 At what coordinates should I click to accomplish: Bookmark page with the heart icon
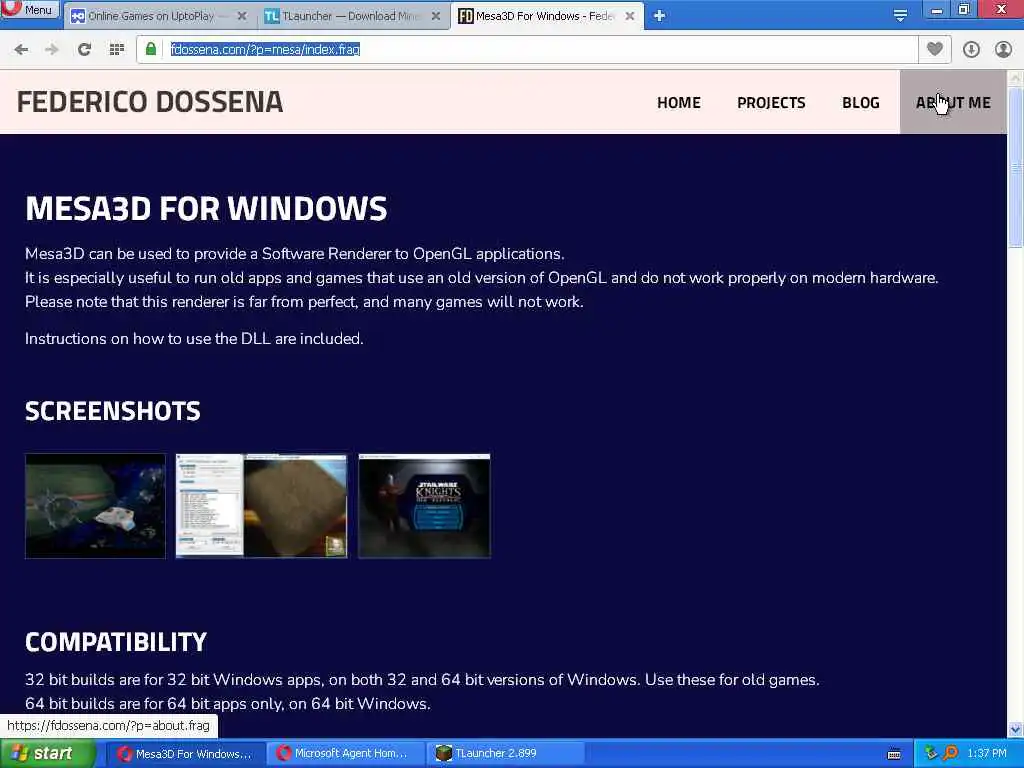pyautogui.click(x=935, y=49)
